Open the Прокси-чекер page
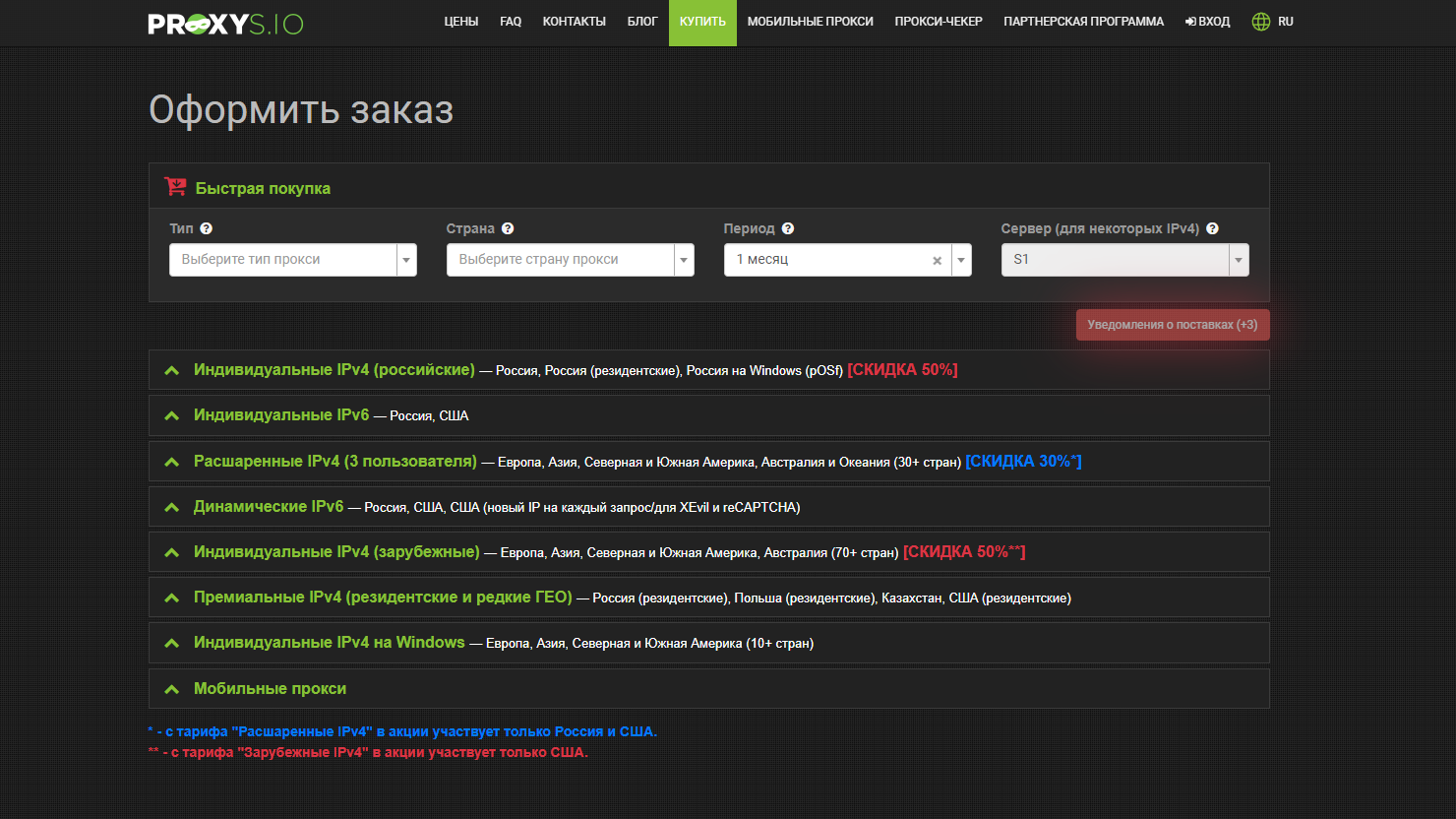Viewport: 1456px width, 819px height. 939,22
